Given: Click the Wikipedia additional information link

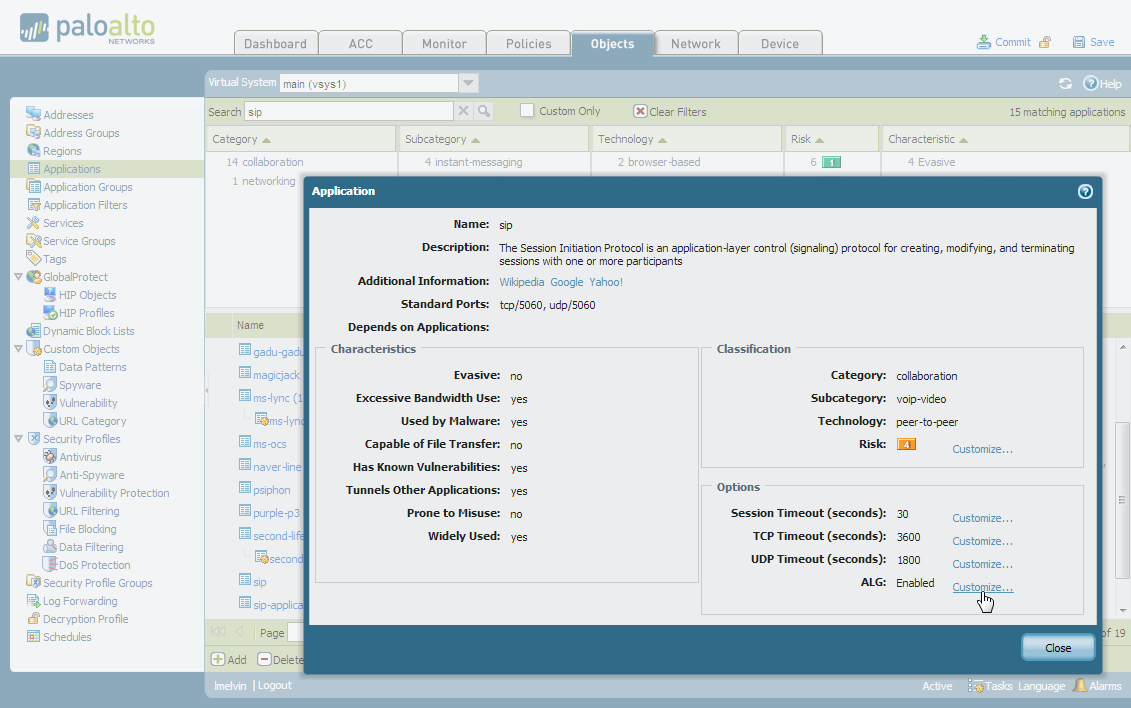Looking at the screenshot, I should (x=522, y=282).
